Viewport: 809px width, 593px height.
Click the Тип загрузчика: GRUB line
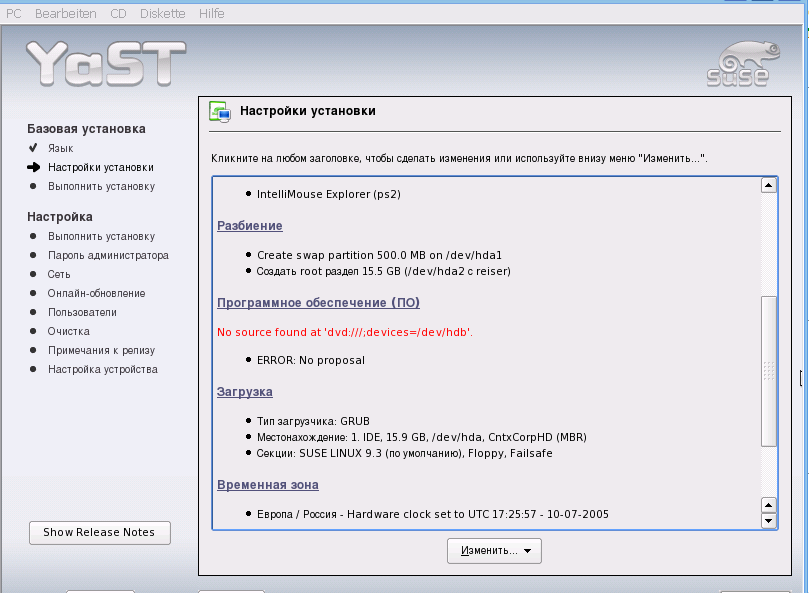(313, 421)
